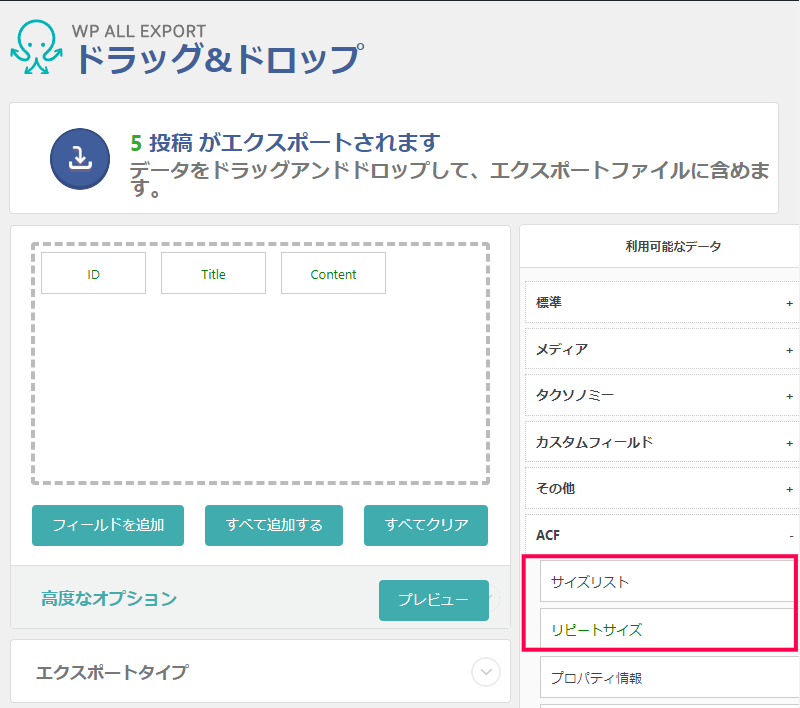Expand the エクスポートタイプ chevron
Image resolution: width=800 pixels, height=708 pixels.
tap(485, 672)
